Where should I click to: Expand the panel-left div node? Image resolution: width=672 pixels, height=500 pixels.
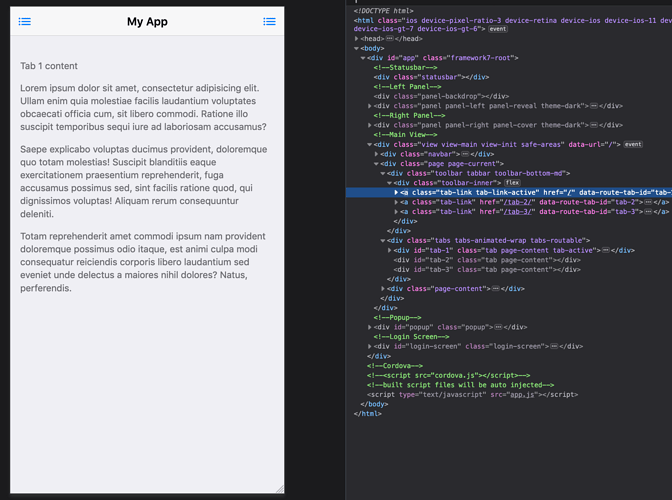coord(369,106)
